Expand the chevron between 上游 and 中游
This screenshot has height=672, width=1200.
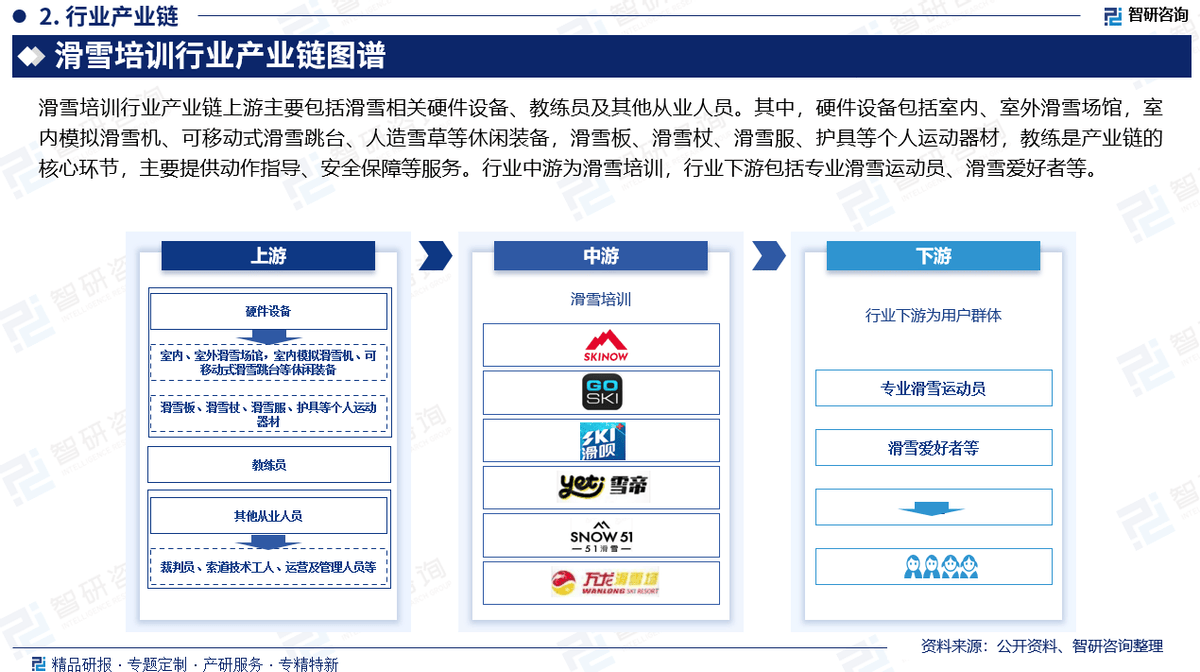click(x=431, y=256)
